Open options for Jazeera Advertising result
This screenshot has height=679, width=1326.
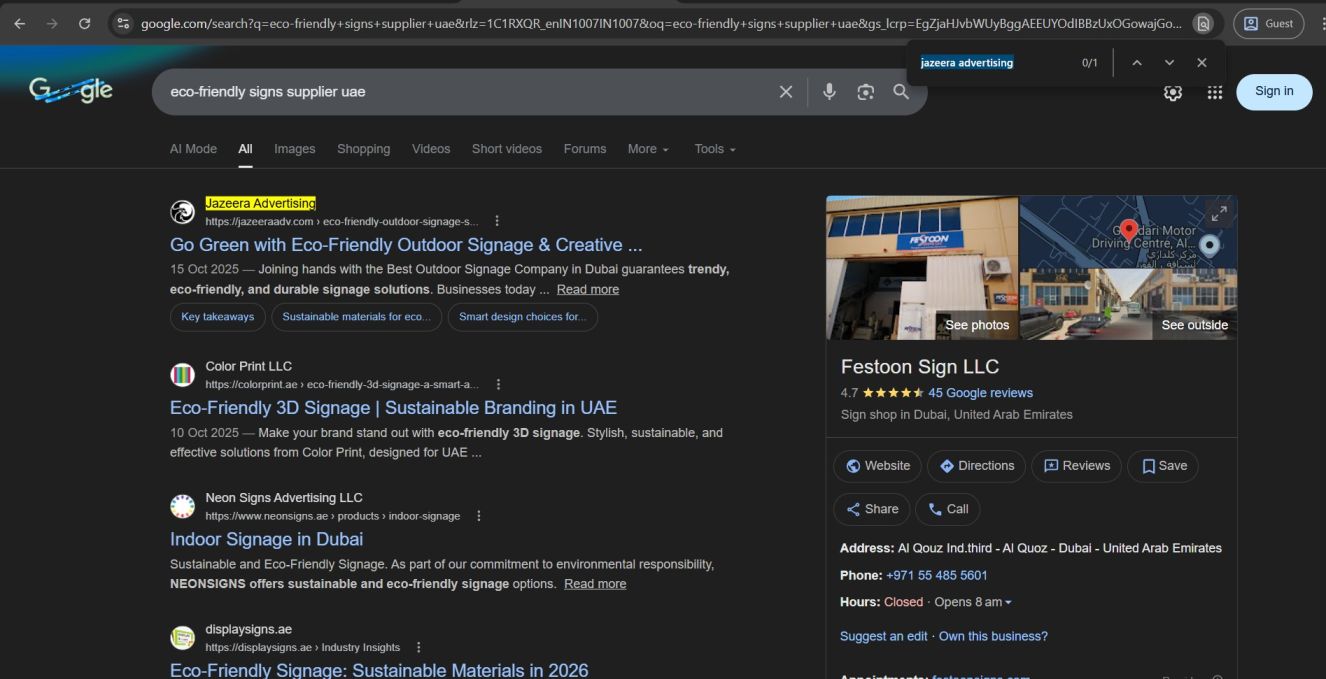click(x=497, y=221)
